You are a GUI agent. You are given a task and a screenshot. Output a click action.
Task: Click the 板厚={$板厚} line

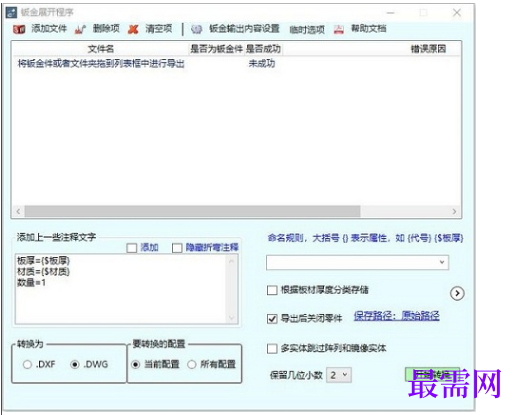point(43,260)
